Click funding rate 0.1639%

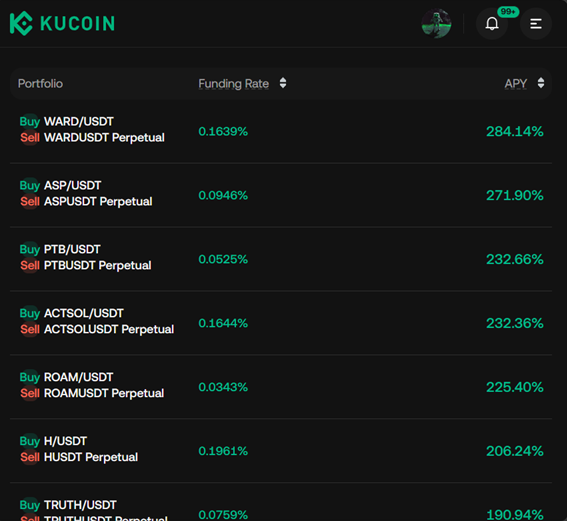pyautogui.click(x=223, y=131)
